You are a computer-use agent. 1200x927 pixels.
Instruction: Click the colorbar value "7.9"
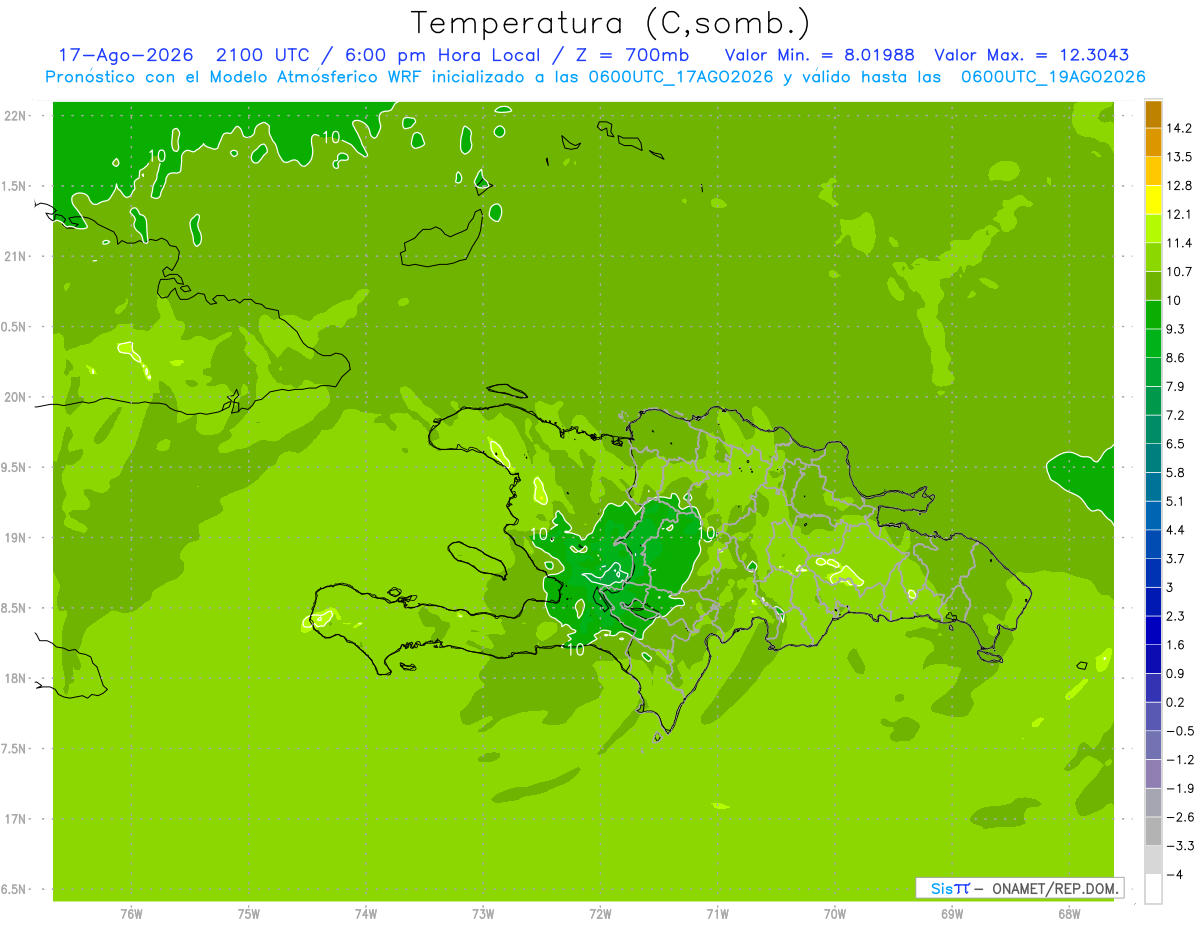coord(1177,386)
